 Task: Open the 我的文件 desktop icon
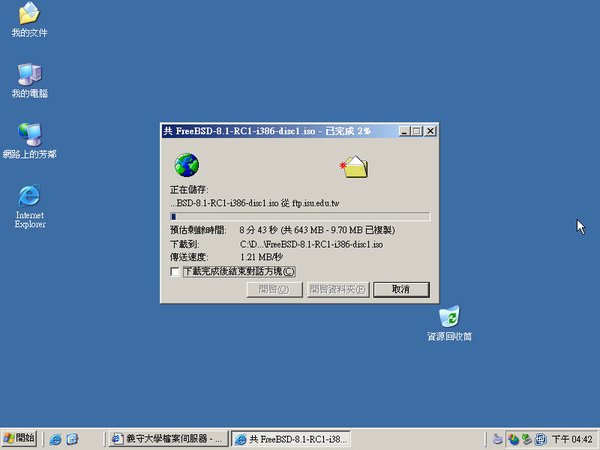tap(29, 20)
